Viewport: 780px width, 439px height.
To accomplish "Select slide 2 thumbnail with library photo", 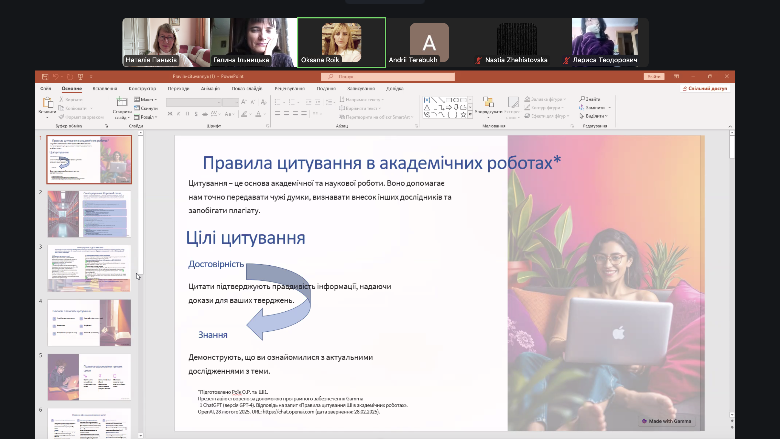I will click(90, 213).
